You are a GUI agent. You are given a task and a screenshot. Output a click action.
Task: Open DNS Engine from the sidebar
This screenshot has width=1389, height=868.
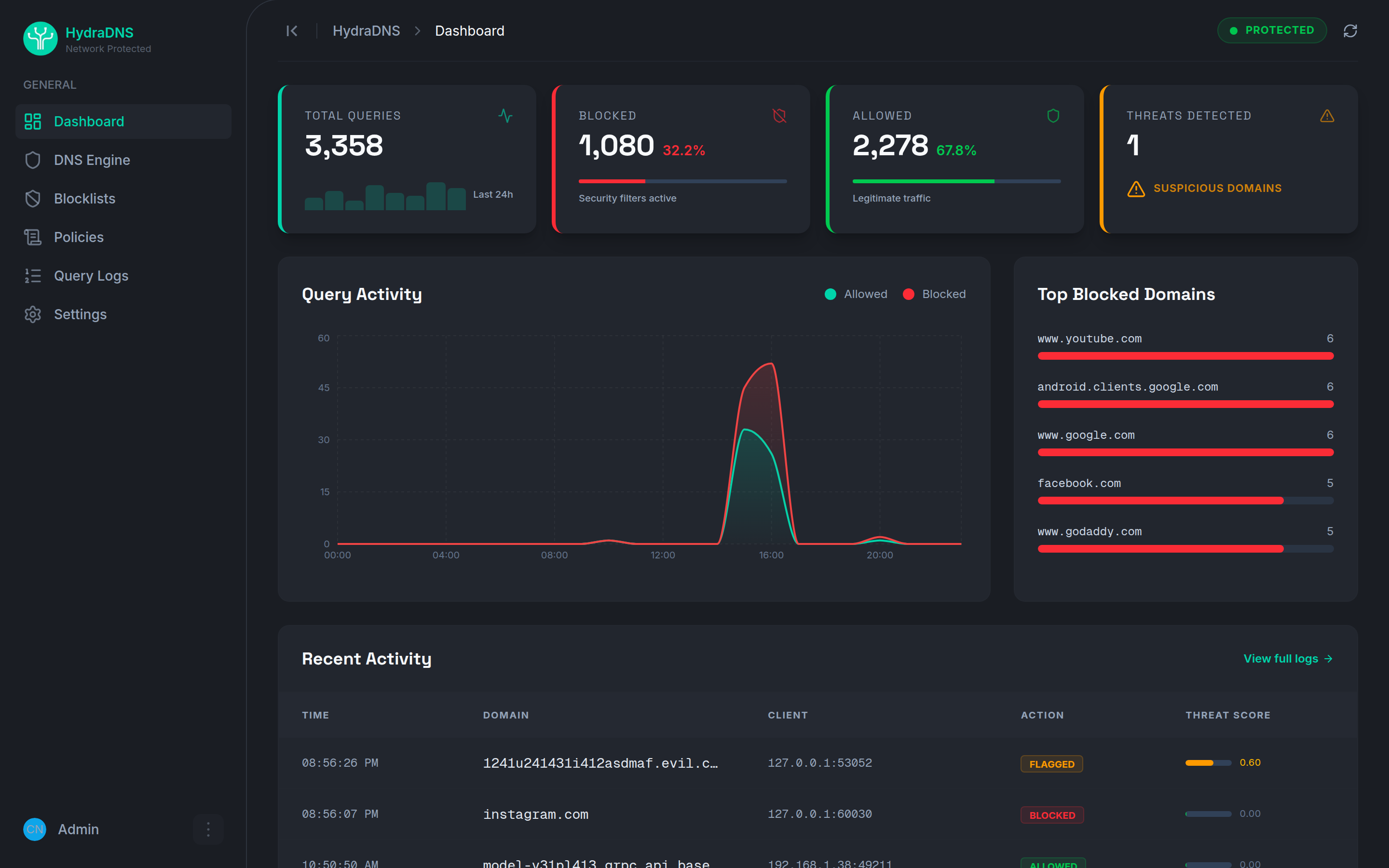(123, 160)
